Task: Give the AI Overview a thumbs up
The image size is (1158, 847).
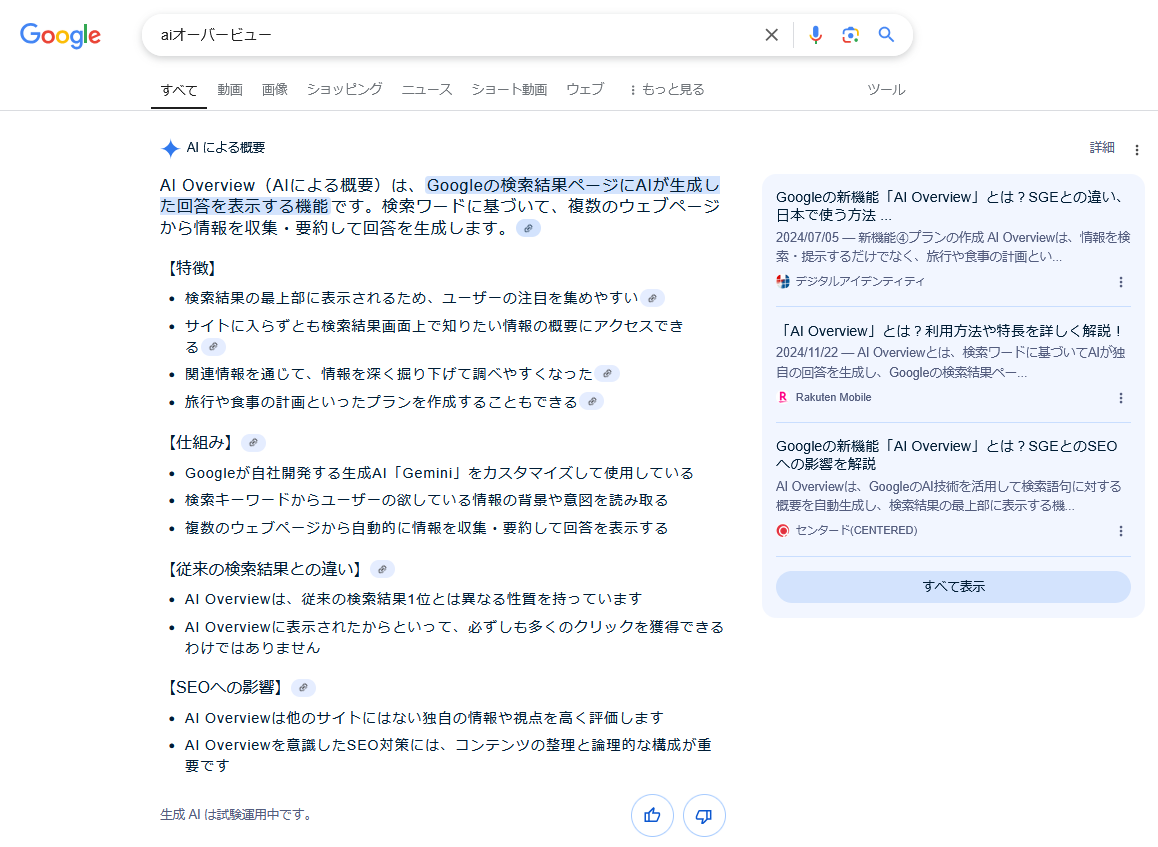Action: 652,816
